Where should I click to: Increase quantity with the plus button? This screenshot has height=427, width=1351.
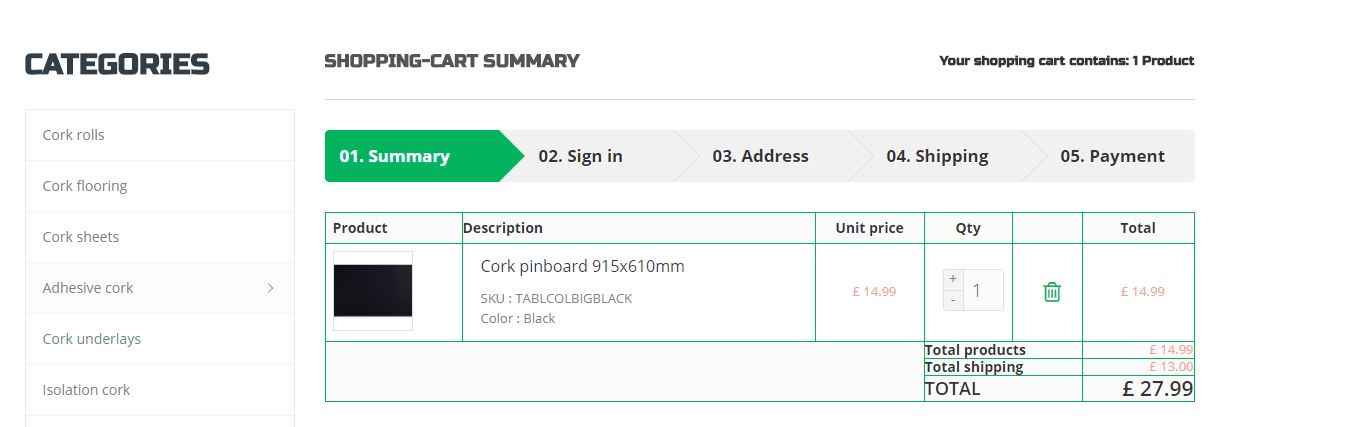(953, 279)
